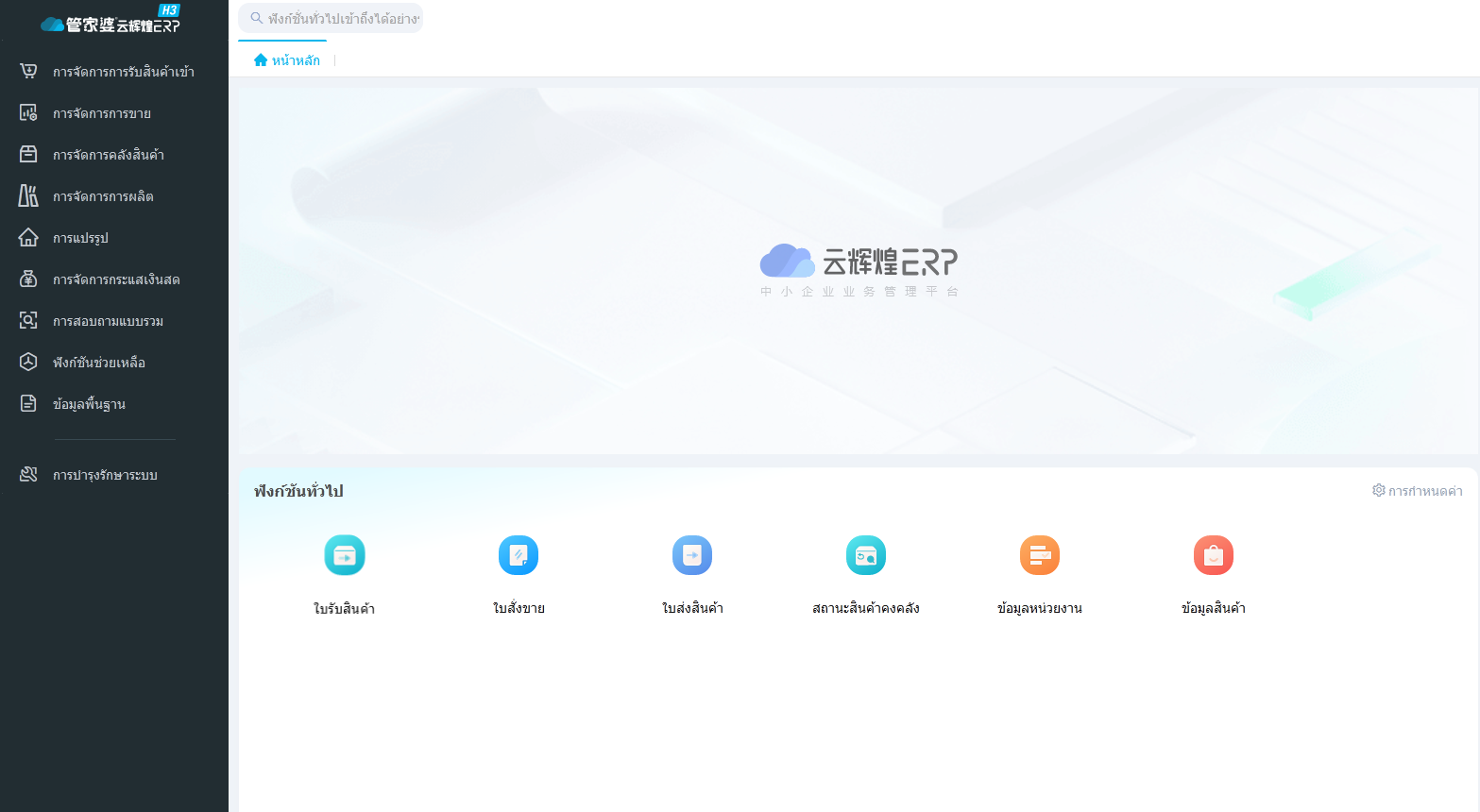Click the cart icon for การจัดการการรับสินค้าเข้า
Image resolution: width=1480 pixels, height=812 pixels.
click(28, 72)
